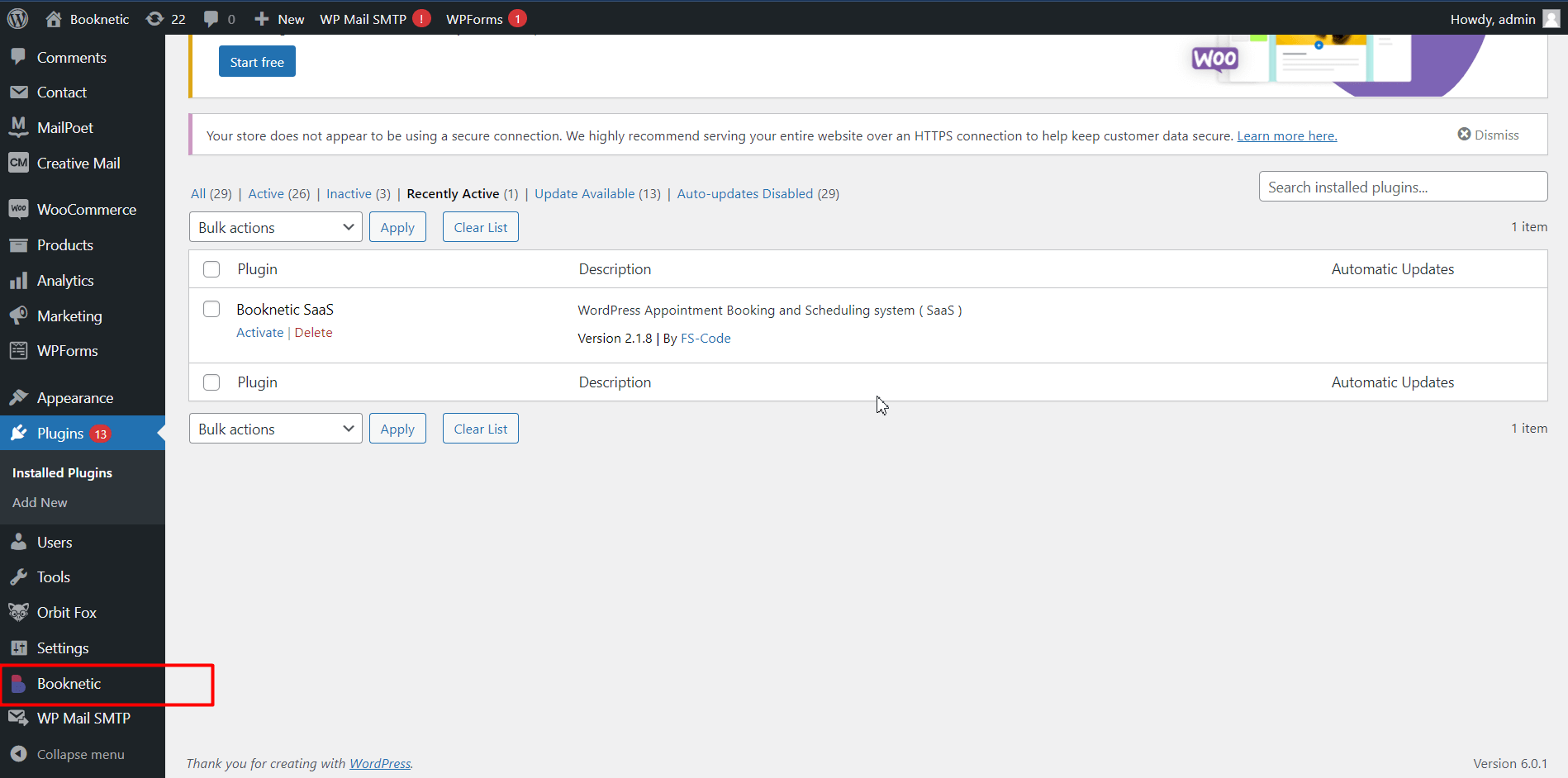The height and width of the screenshot is (778, 1568).
Task: Open the Add New plugins submenu item
Action: (x=40, y=502)
